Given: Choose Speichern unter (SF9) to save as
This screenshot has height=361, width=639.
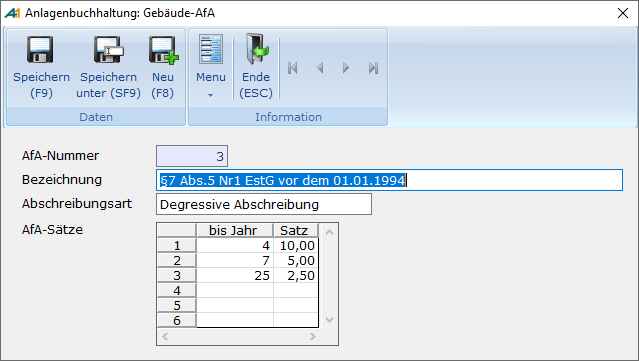Looking at the screenshot, I should point(108,67).
